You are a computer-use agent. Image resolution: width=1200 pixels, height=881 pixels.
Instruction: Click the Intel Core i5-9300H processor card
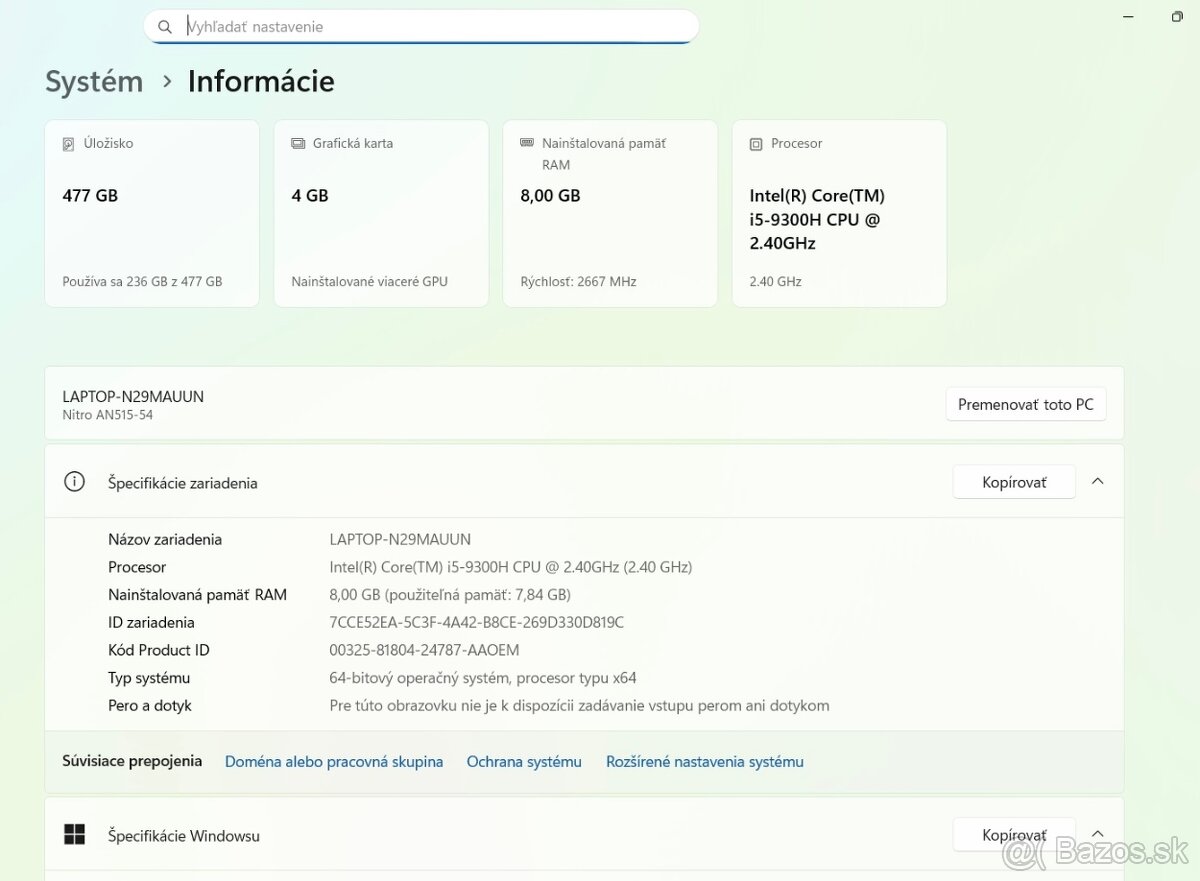(838, 213)
